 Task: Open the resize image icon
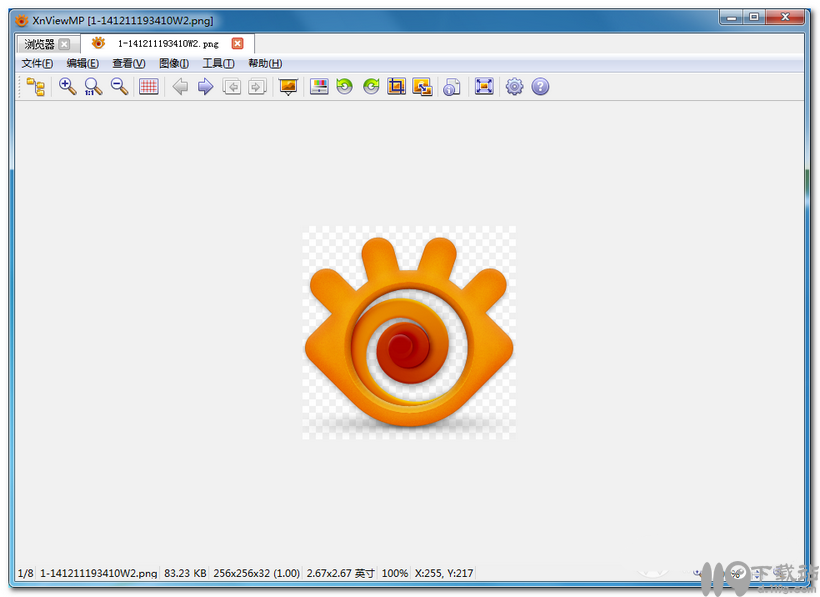click(422, 87)
